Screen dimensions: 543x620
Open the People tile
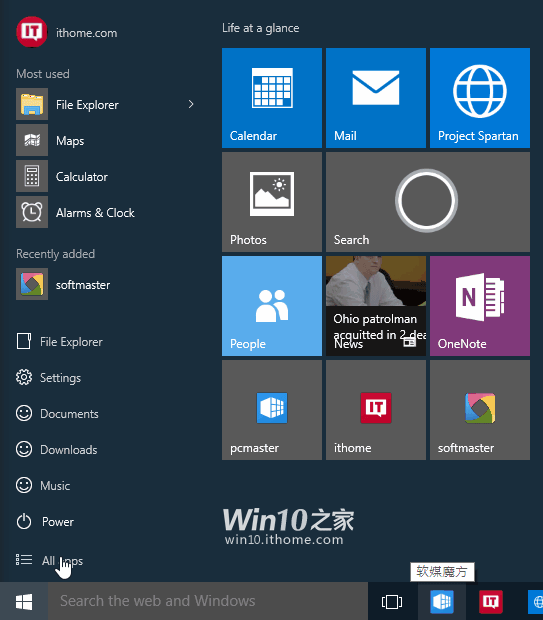[272, 306]
